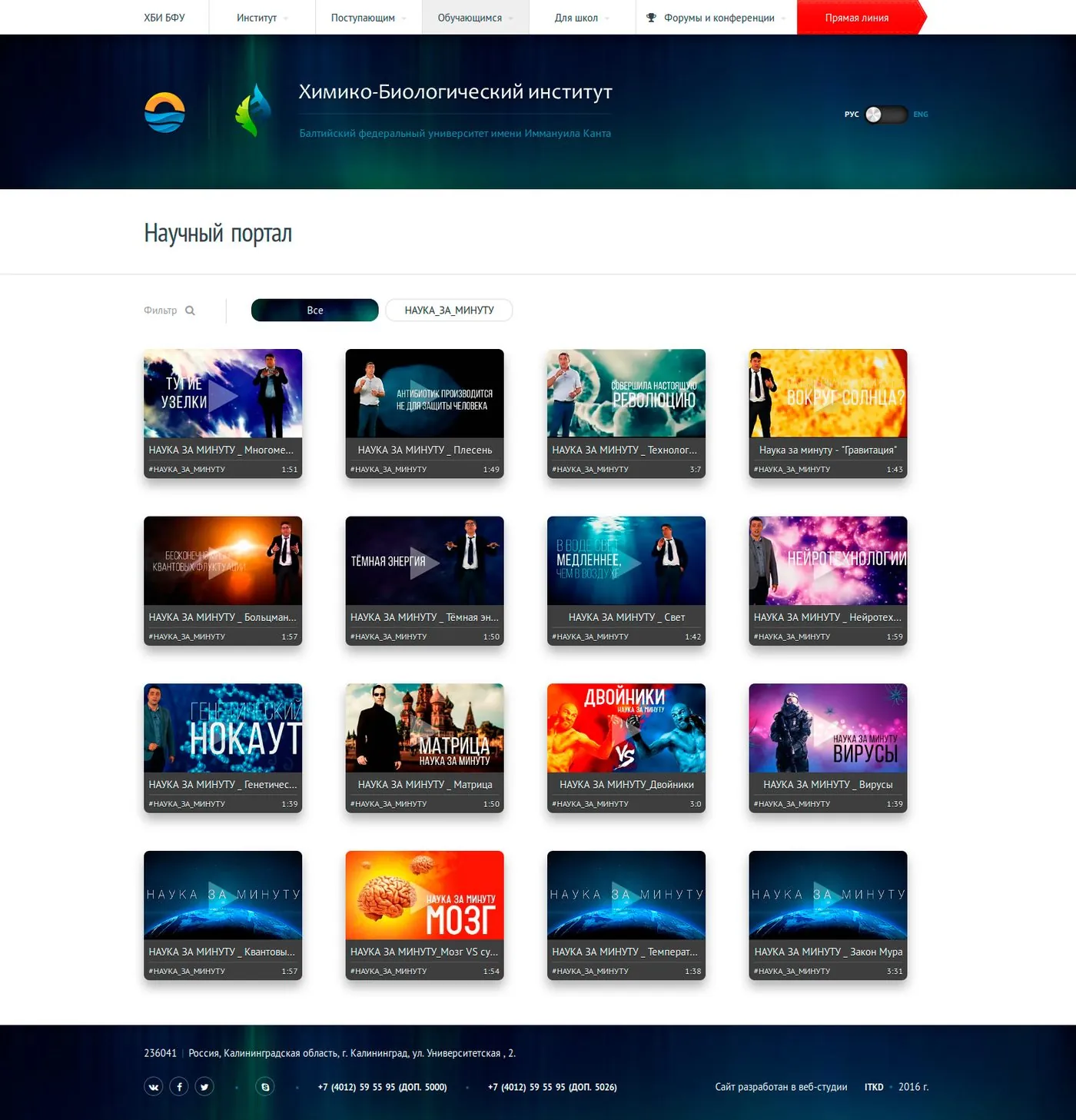The image size is (1076, 1120).
Task: Open the Плесень antibiotic video thumbnail
Action: (x=424, y=394)
